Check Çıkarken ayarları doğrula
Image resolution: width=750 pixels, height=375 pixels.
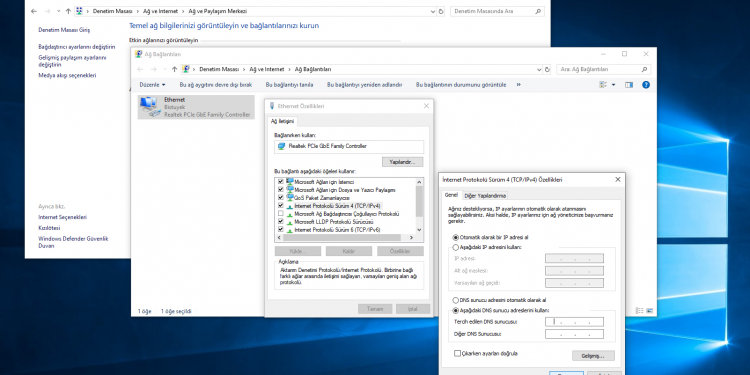[457, 353]
